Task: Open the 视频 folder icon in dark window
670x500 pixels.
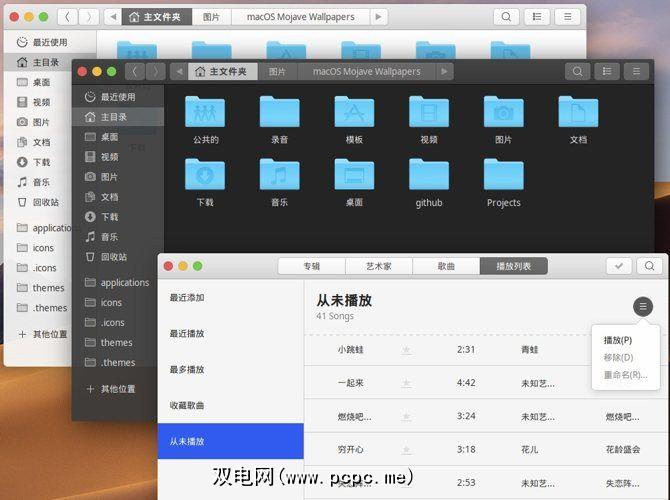Action: point(429,112)
